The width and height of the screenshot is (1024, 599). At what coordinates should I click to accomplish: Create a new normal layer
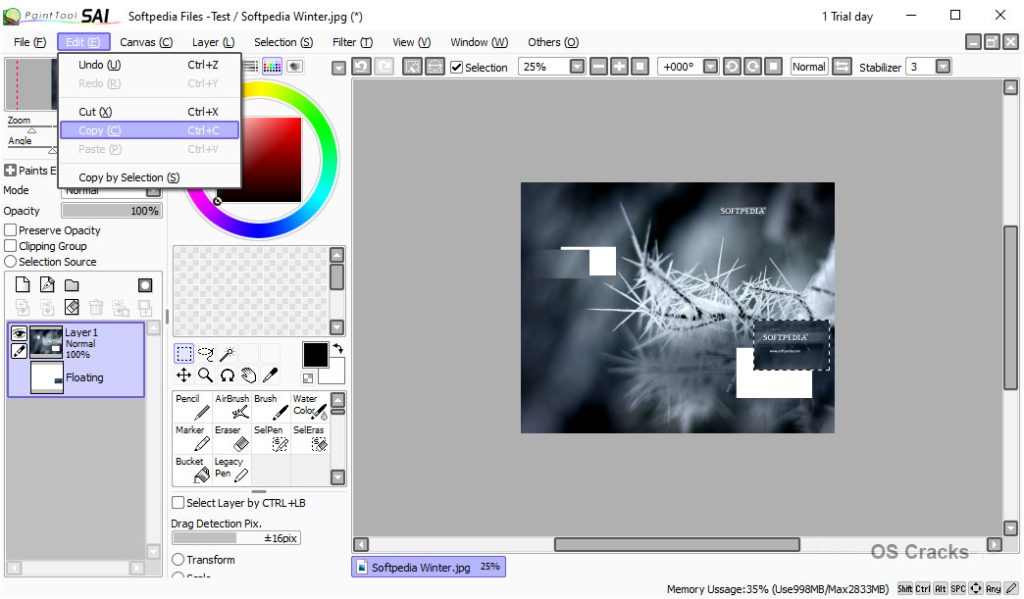coord(22,285)
